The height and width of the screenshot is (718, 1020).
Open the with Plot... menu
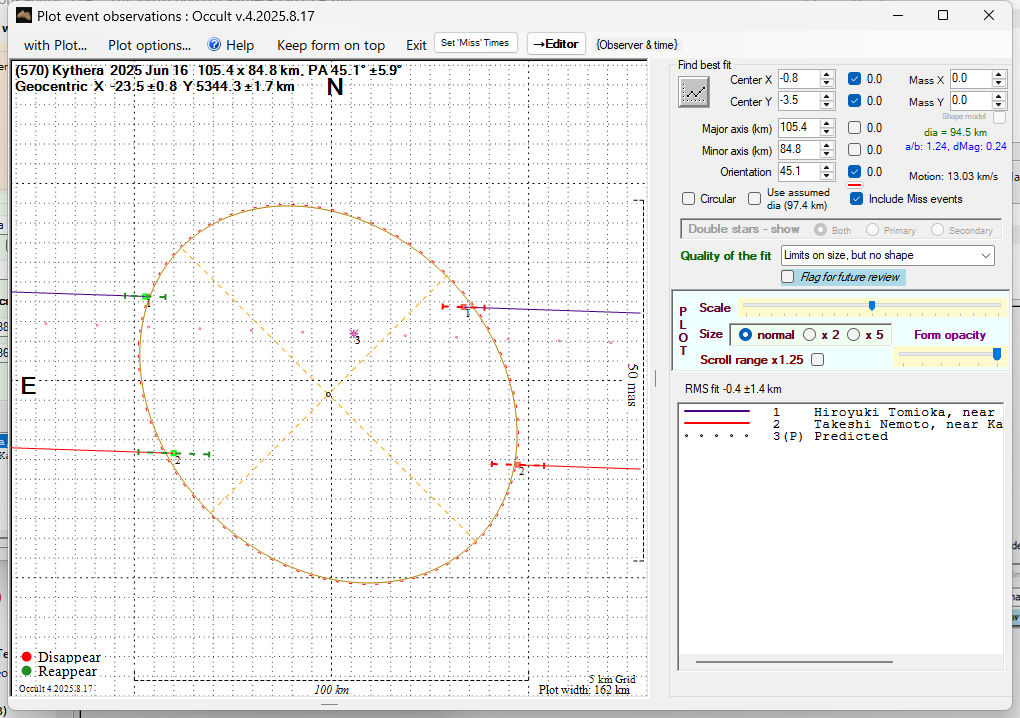coord(55,45)
